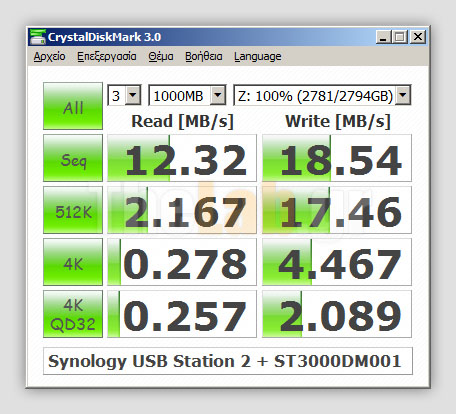Image resolution: width=456 pixels, height=414 pixels.
Task: Expand the Z: drive selection dropdown
Action: click(403, 96)
